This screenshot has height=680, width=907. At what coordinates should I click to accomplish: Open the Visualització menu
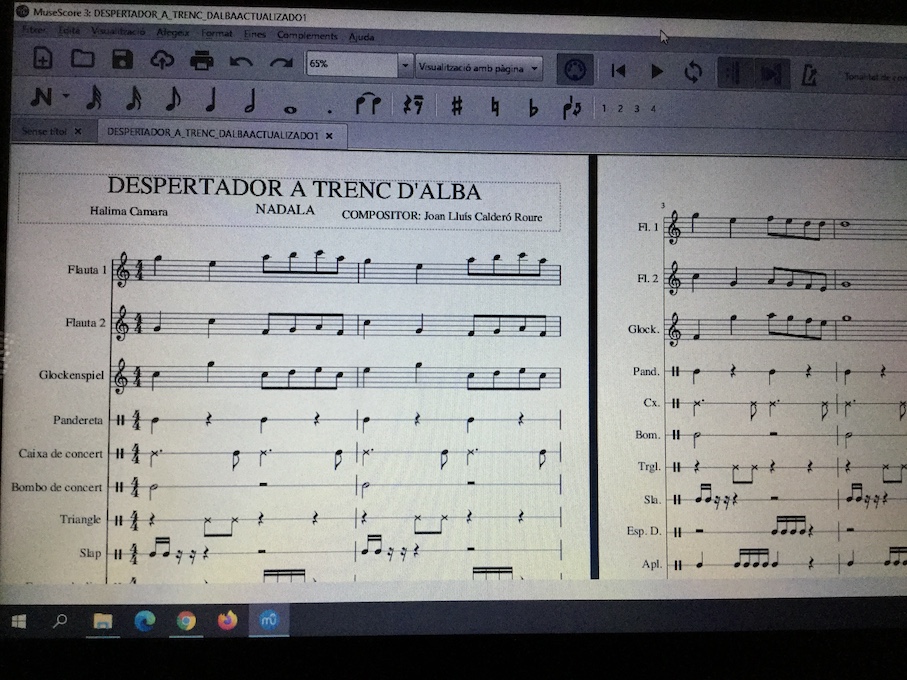click(x=119, y=31)
